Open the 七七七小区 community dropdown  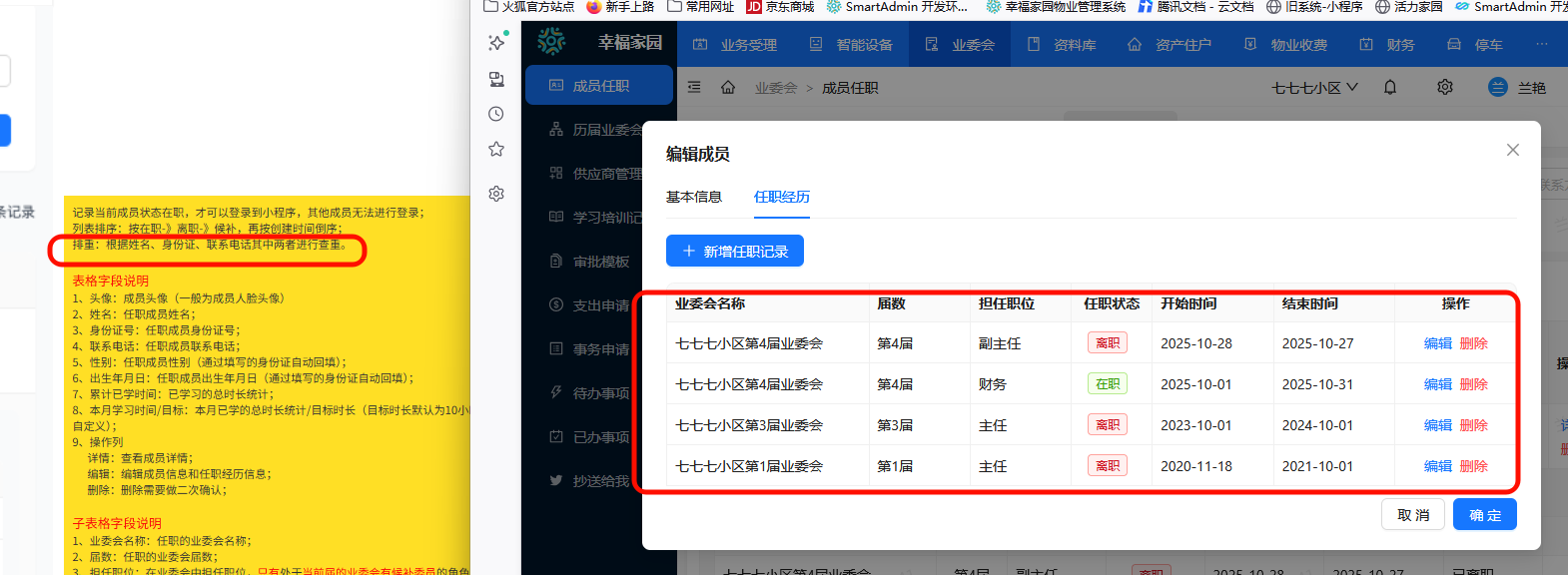click(x=1314, y=88)
